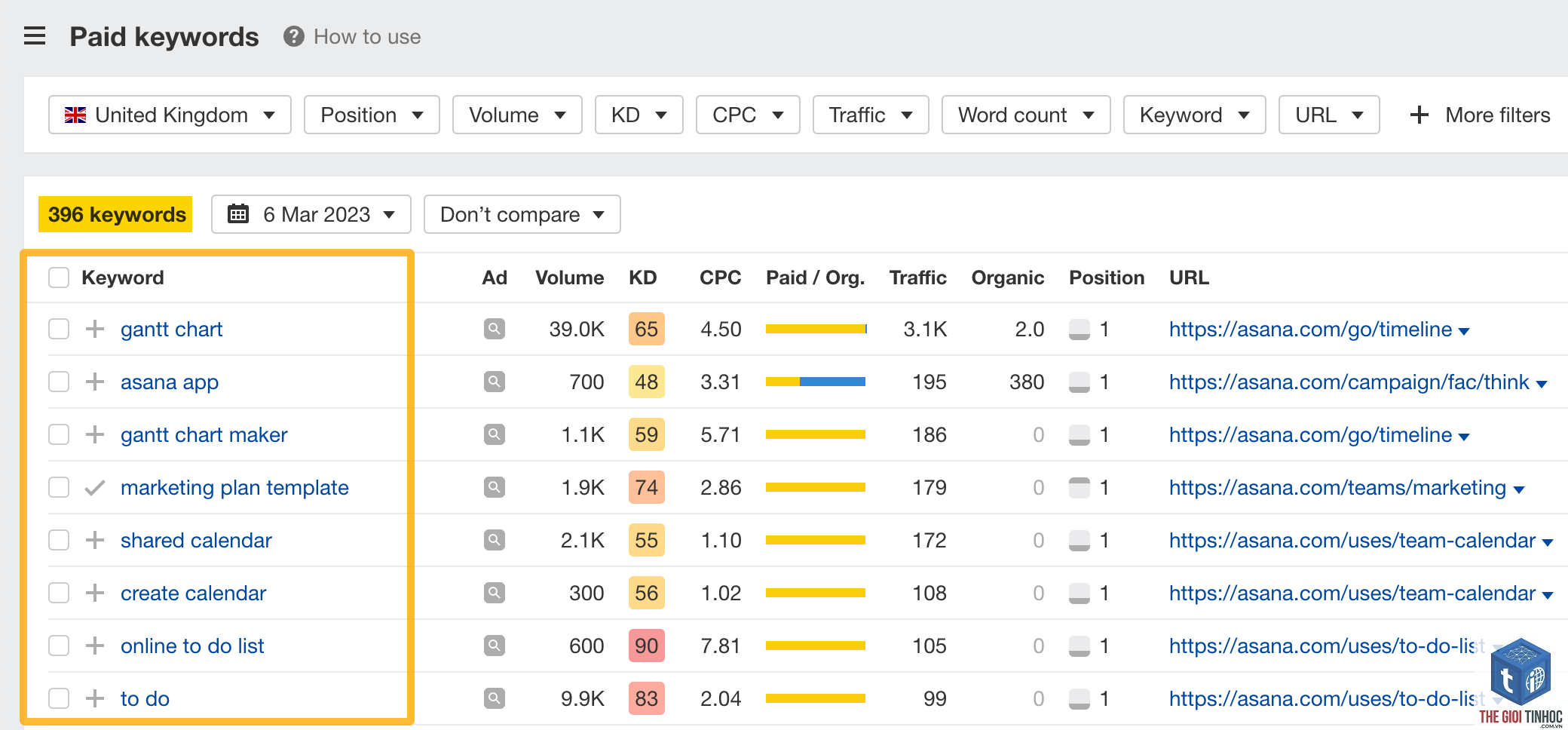Click the plus icon beside gantt chart
The height and width of the screenshot is (730, 1568).
point(94,329)
